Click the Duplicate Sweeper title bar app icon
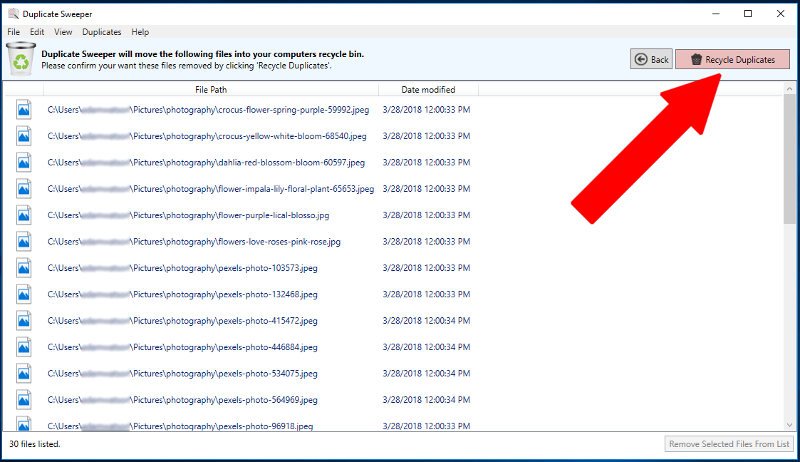Screen dimensions: 800x462 pyautogui.click(x=13, y=14)
